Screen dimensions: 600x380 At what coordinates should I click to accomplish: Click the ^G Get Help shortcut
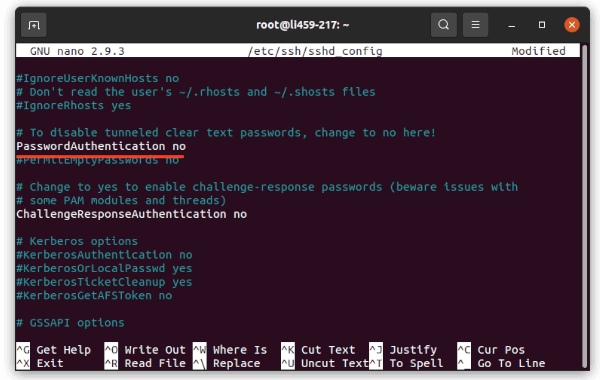point(54,350)
